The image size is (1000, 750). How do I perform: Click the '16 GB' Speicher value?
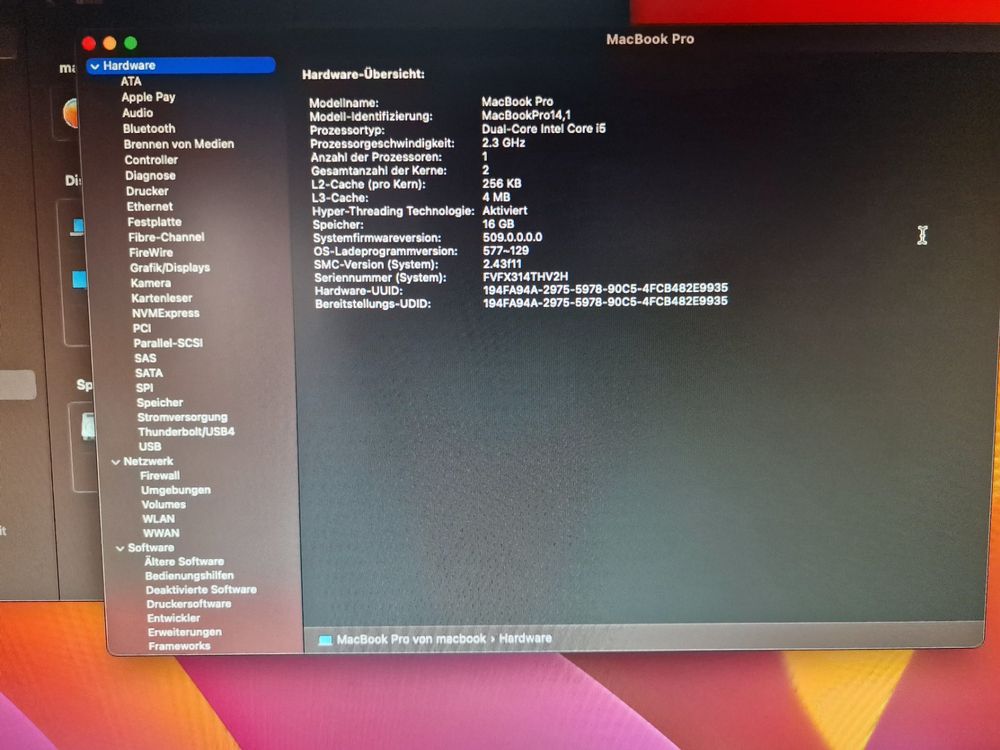[498, 224]
